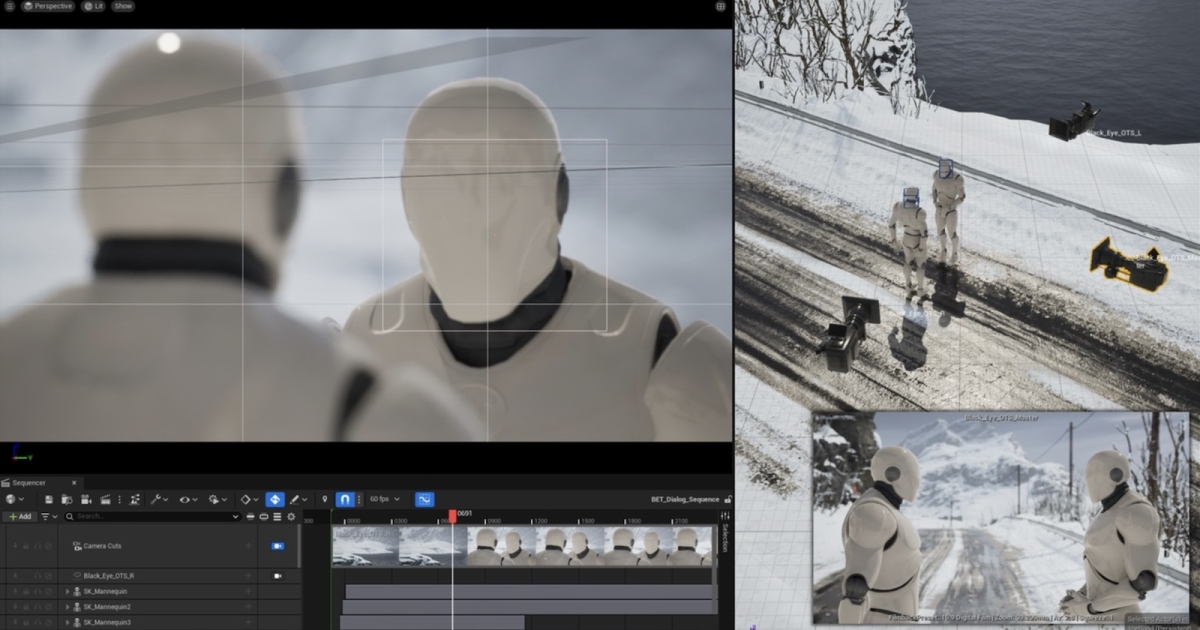This screenshot has width=1200, height=630.
Task: Open the search history dropdown arrow
Action: pyautogui.click(x=235, y=516)
